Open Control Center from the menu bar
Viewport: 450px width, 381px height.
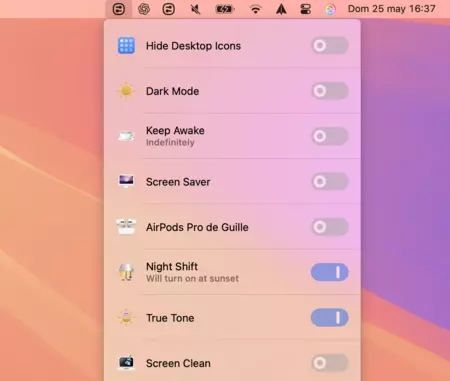pyautogui.click(x=305, y=9)
